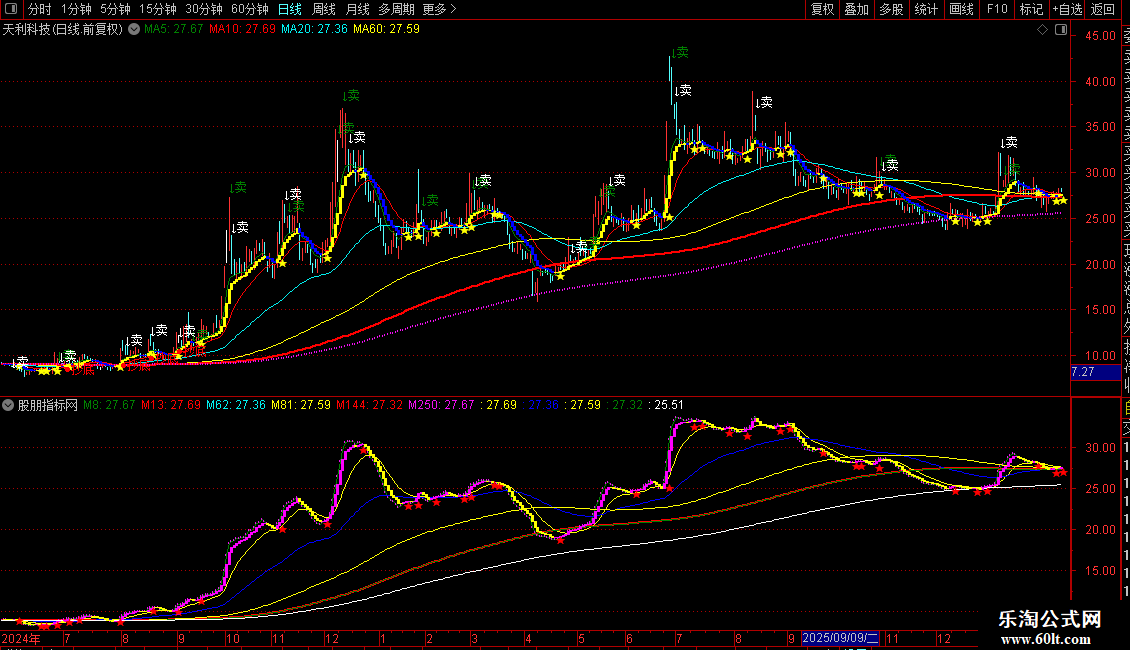Open the 多股 multi-stock view
The width and height of the screenshot is (1130, 650).
click(891, 9)
